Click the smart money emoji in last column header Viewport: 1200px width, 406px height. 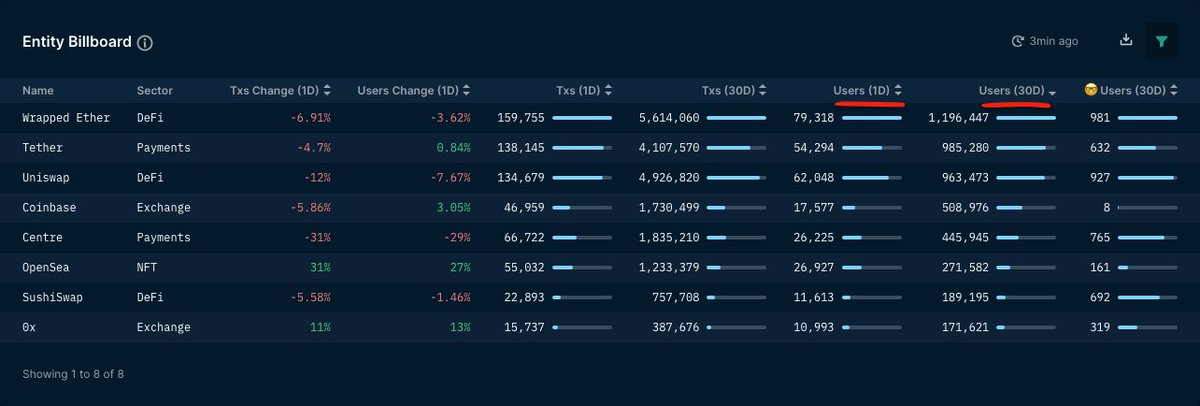(1092, 91)
